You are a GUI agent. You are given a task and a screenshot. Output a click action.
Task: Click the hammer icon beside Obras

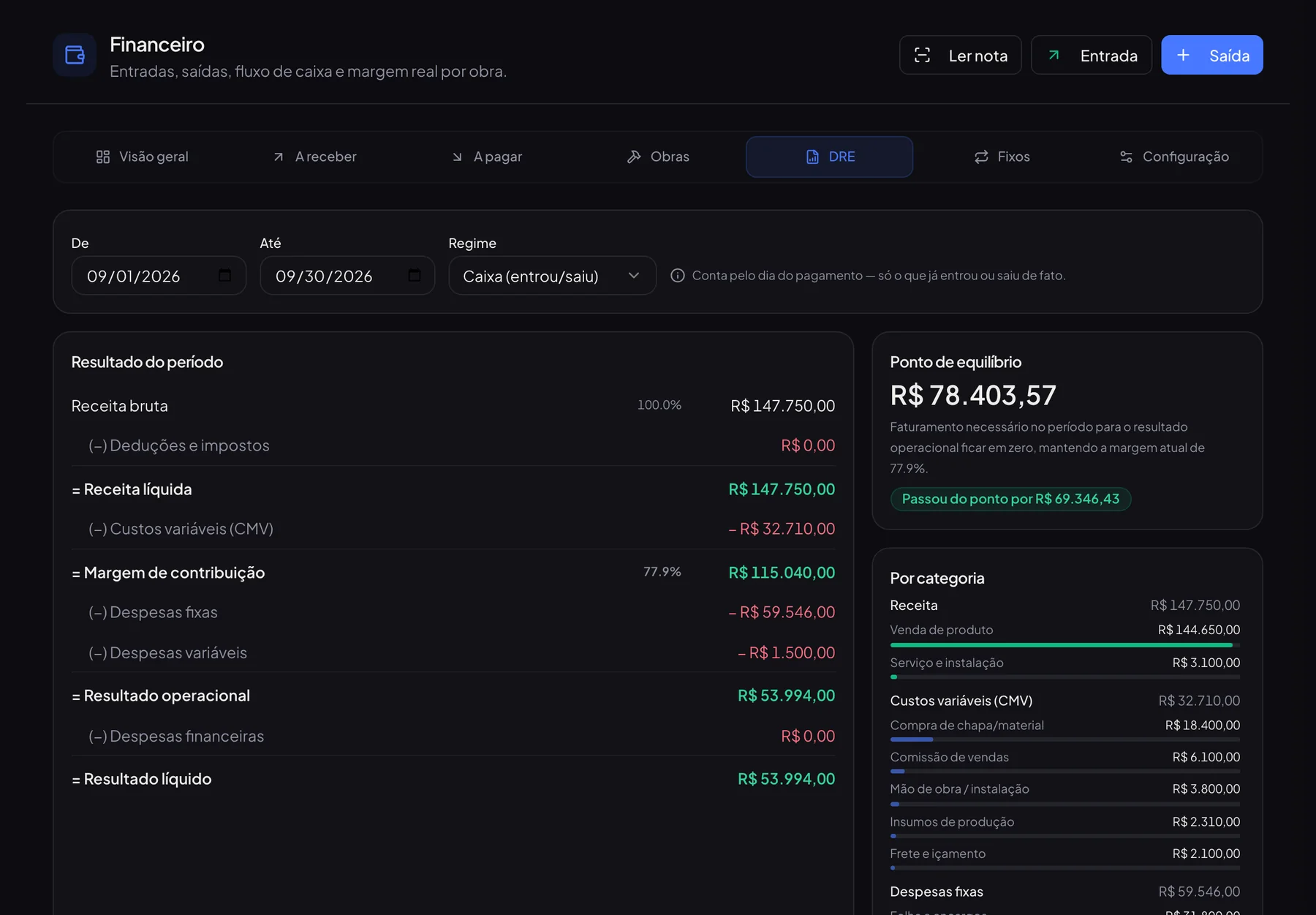(634, 157)
